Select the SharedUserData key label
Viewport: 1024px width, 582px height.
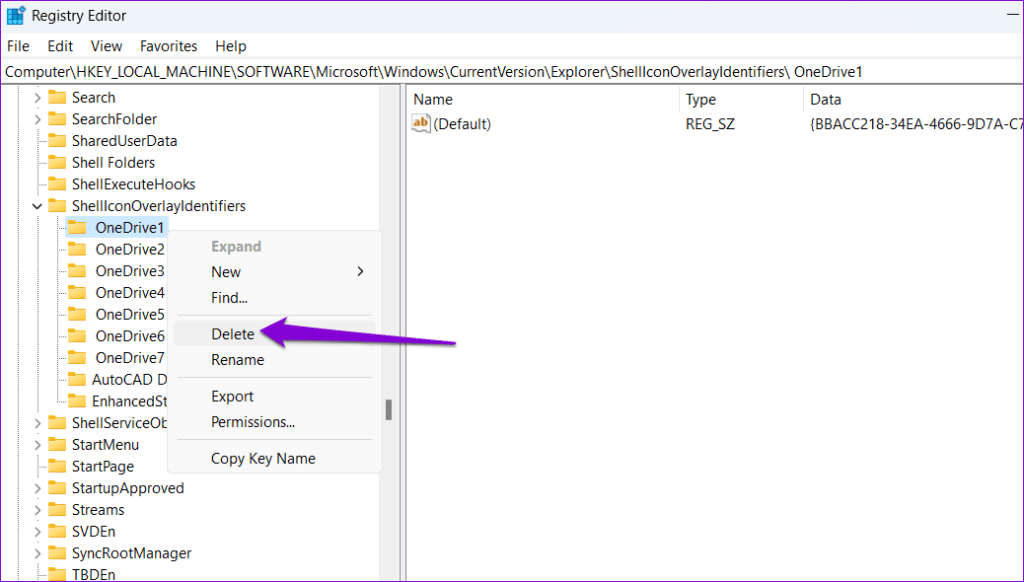pyautogui.click(x=124, y=141)
